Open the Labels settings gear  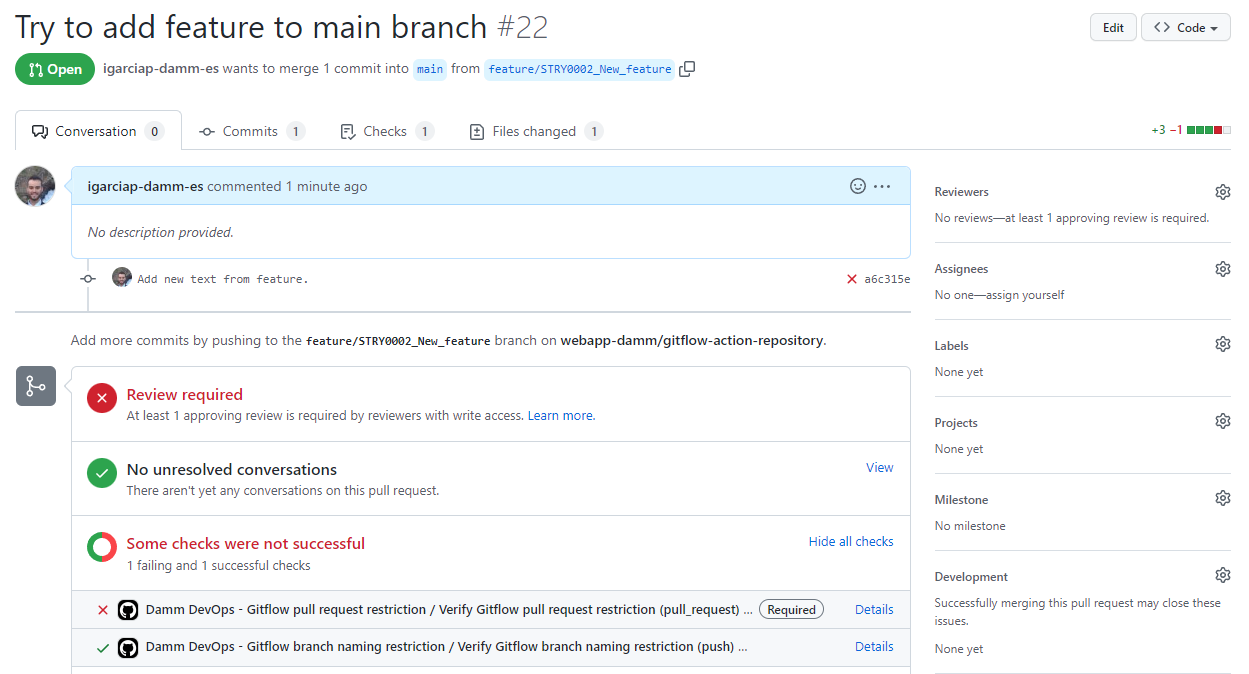[1222, 343]
